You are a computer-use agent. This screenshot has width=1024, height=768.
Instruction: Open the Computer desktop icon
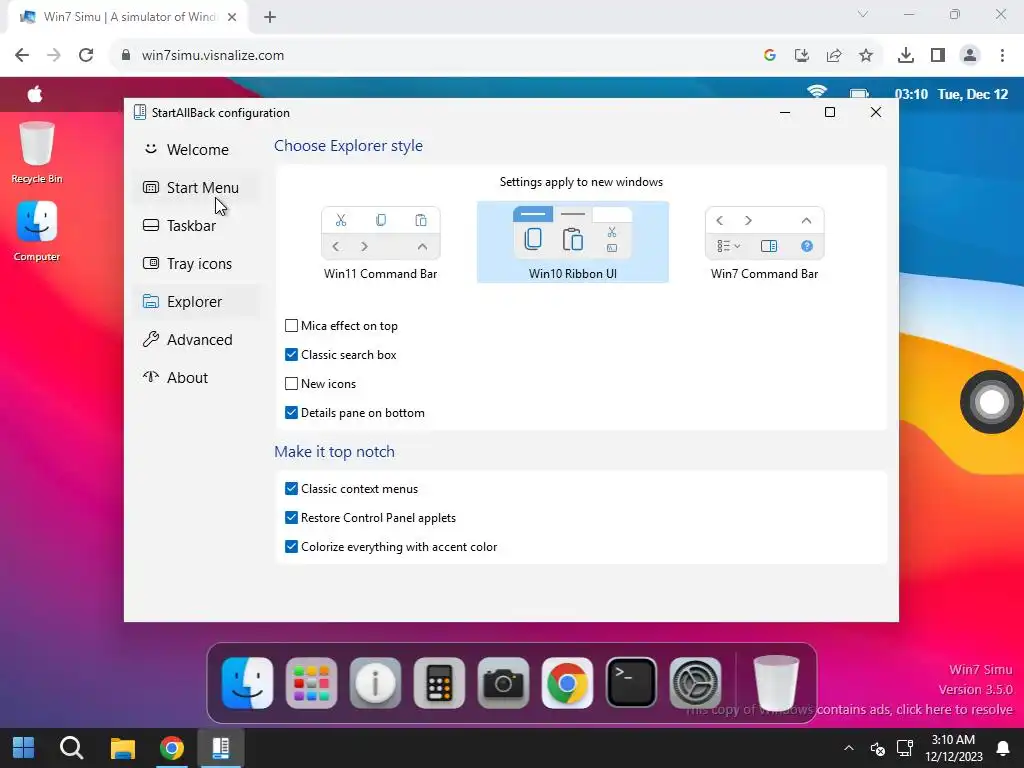point(37,231)
